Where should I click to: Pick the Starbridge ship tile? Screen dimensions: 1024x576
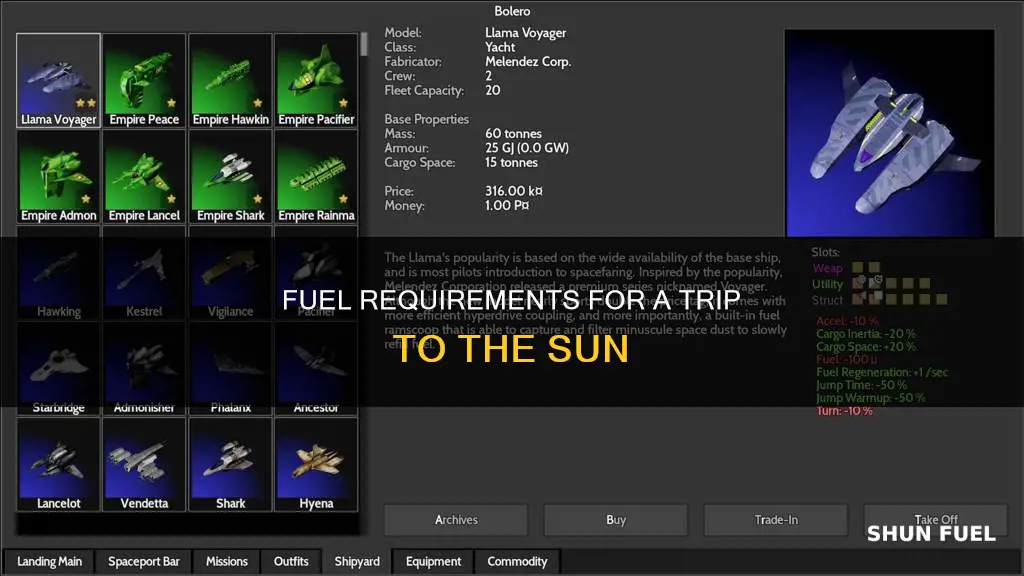[59, 368]
